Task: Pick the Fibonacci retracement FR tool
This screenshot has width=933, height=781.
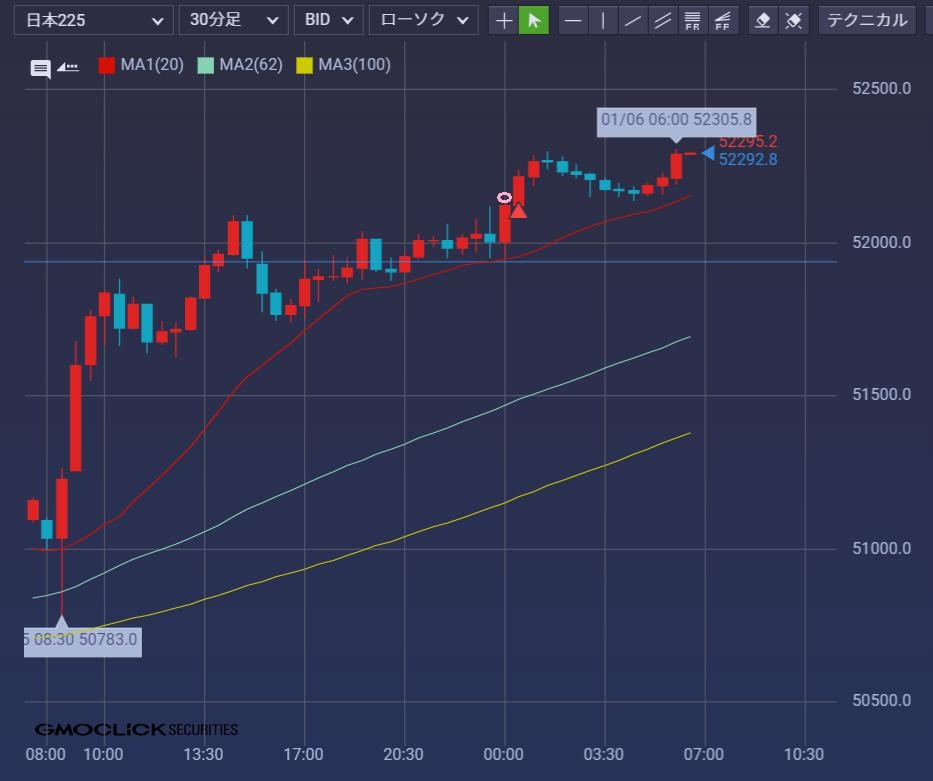Action: (691, 20)
